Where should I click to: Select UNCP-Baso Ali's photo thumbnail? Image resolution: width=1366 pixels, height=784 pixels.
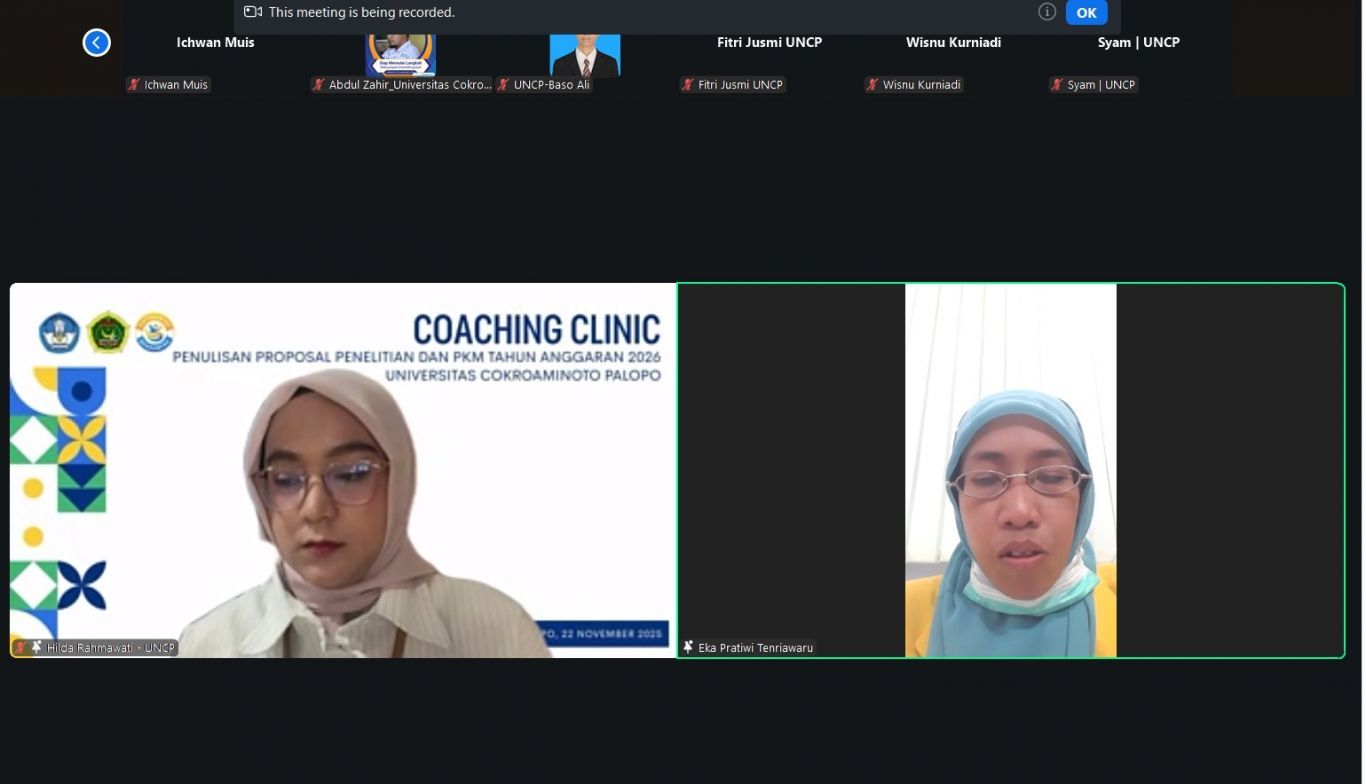585,54
